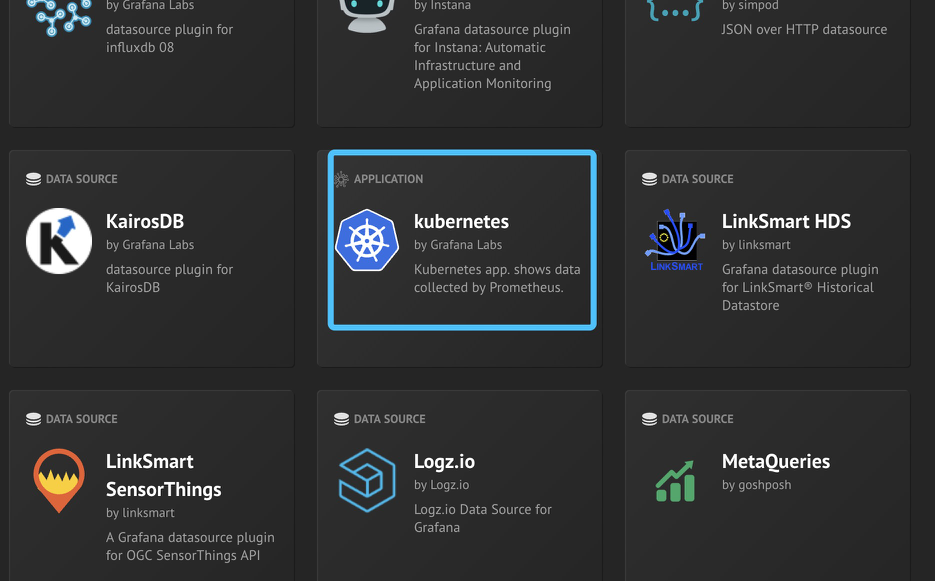Click DATA SOURCE label on MetaQueries card
Viewport: 935px width, 581px height.
[698, 419]
